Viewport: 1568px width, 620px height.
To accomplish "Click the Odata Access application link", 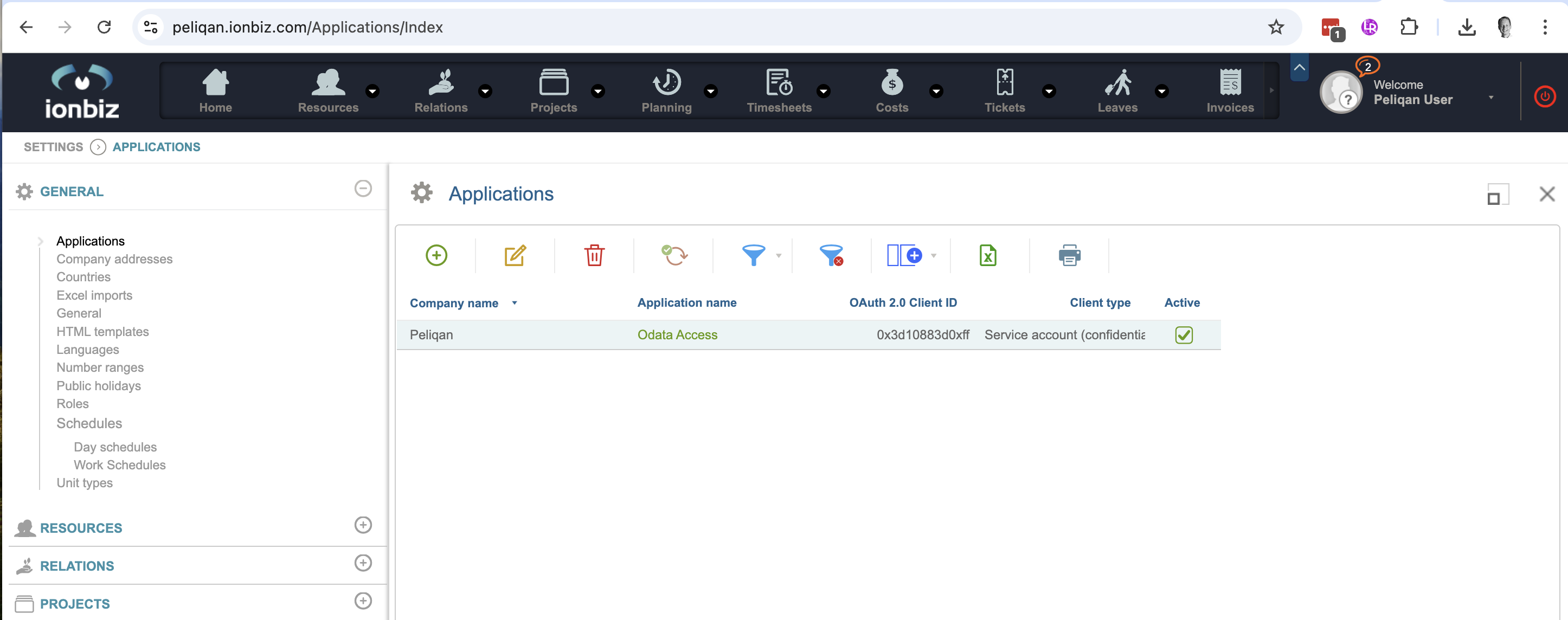I will click(x=677, y=334).
